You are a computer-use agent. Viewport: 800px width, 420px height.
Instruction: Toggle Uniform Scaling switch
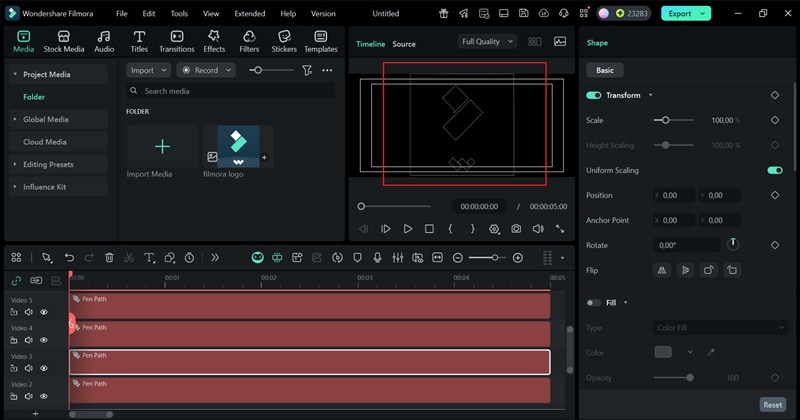coord(774,170)
